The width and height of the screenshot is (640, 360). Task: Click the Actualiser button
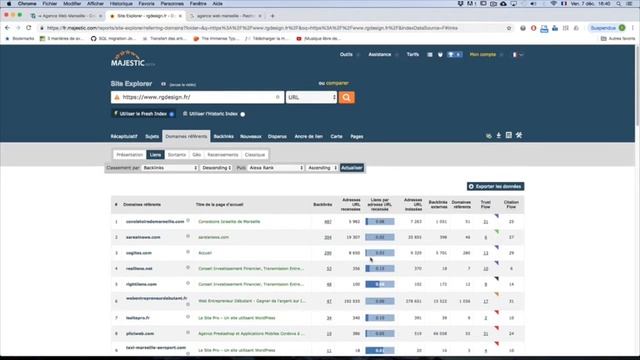pos(352,168)
